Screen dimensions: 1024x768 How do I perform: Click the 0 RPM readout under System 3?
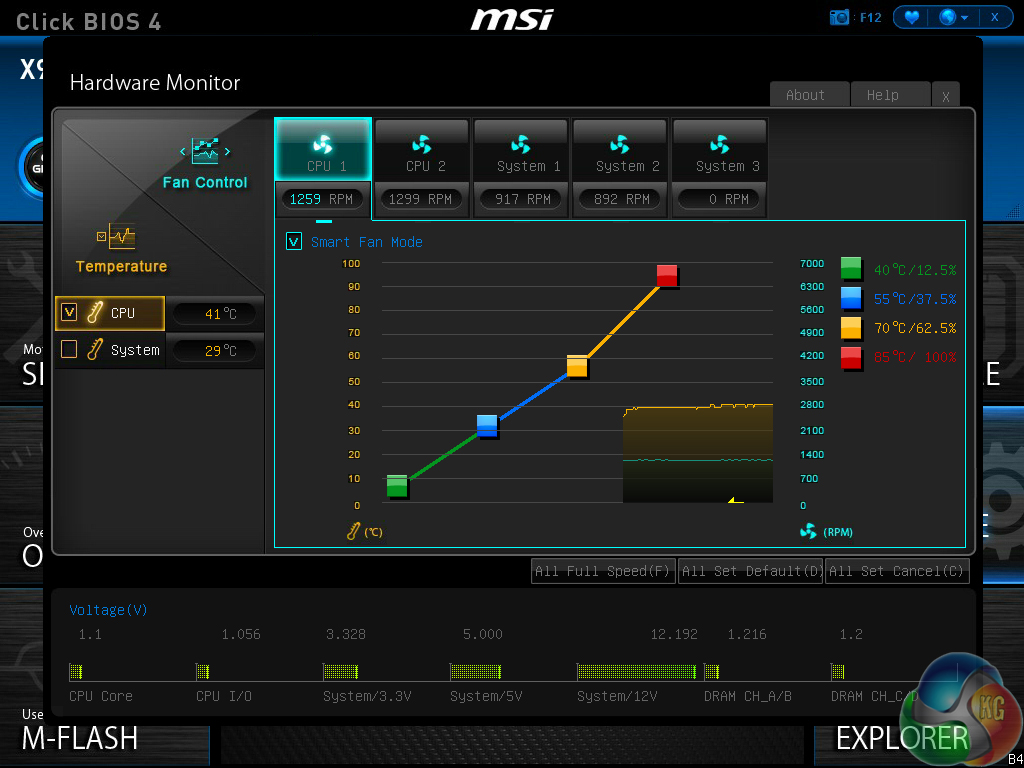[719, 199]
